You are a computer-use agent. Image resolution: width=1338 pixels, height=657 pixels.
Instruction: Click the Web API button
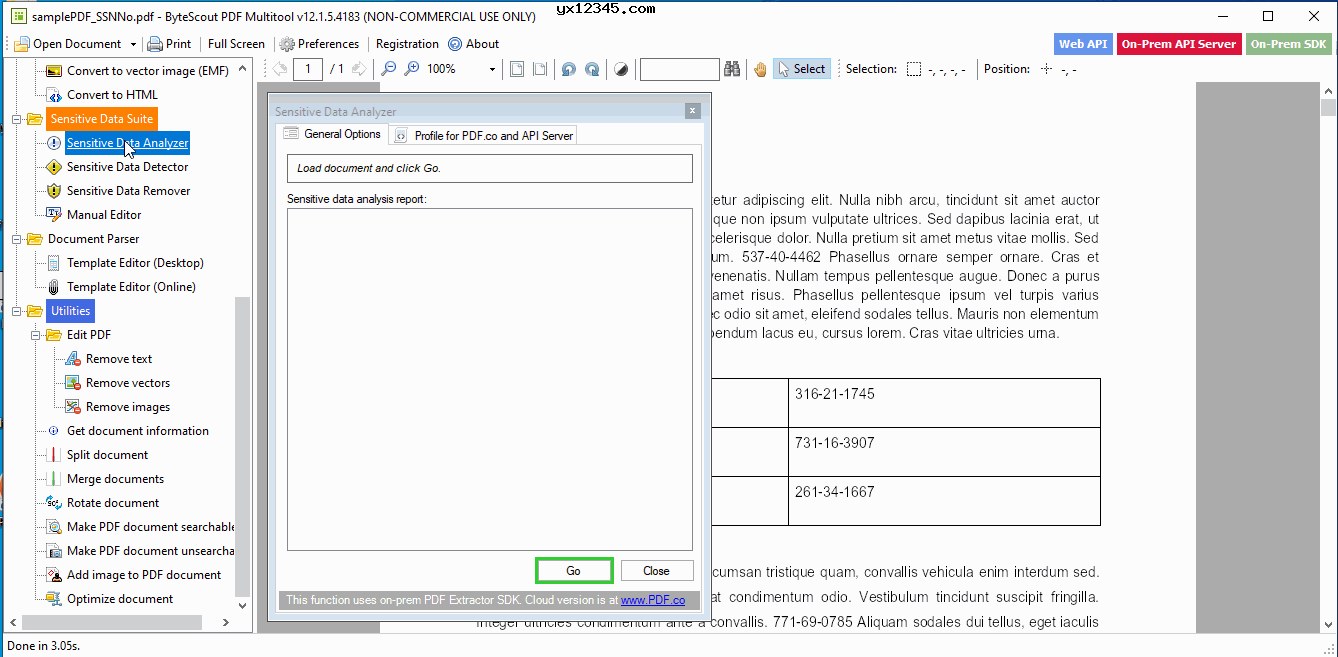pyautogui.click(x=1082, y=44)
